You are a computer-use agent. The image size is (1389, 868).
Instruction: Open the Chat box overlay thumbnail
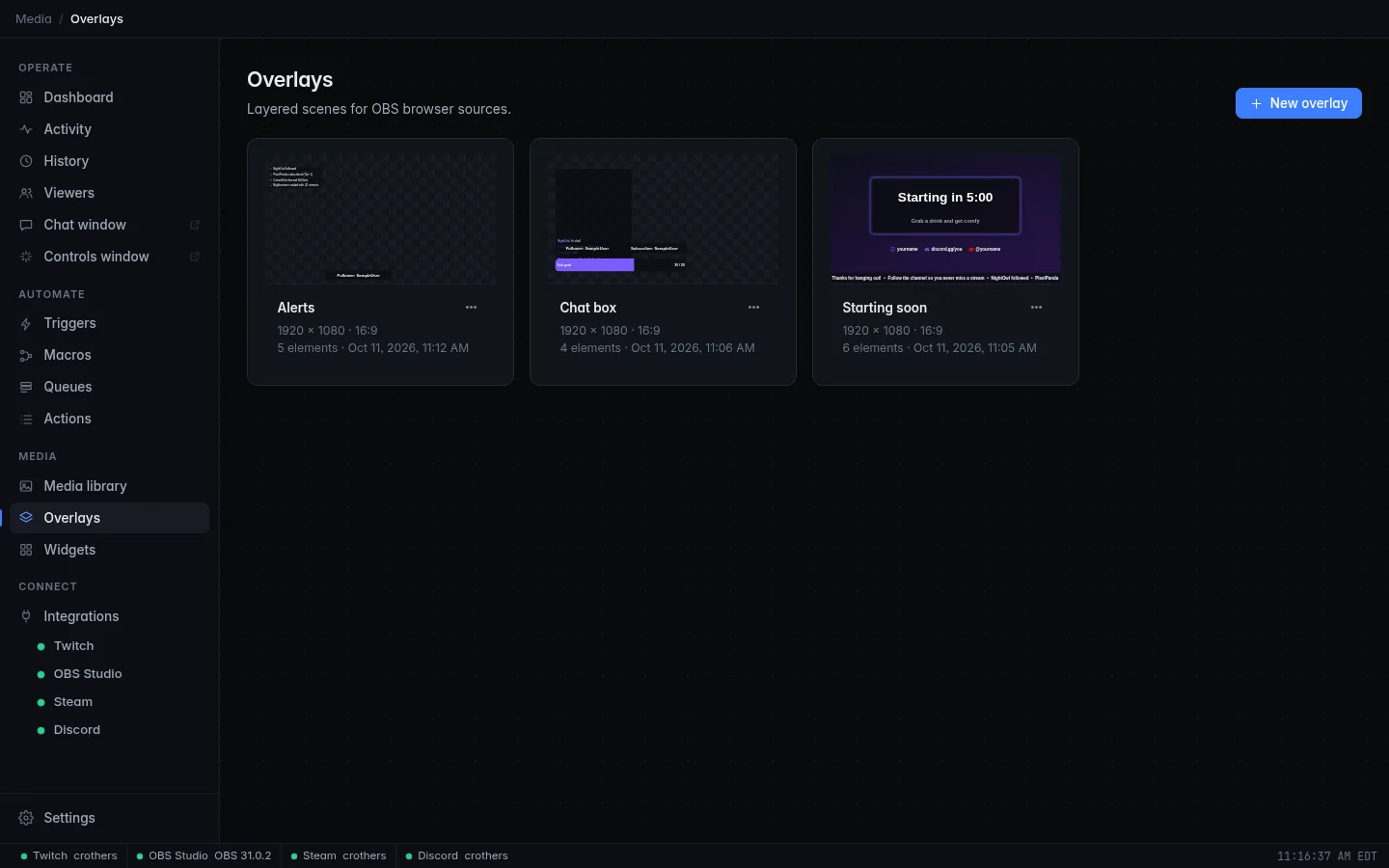(663, 219)
